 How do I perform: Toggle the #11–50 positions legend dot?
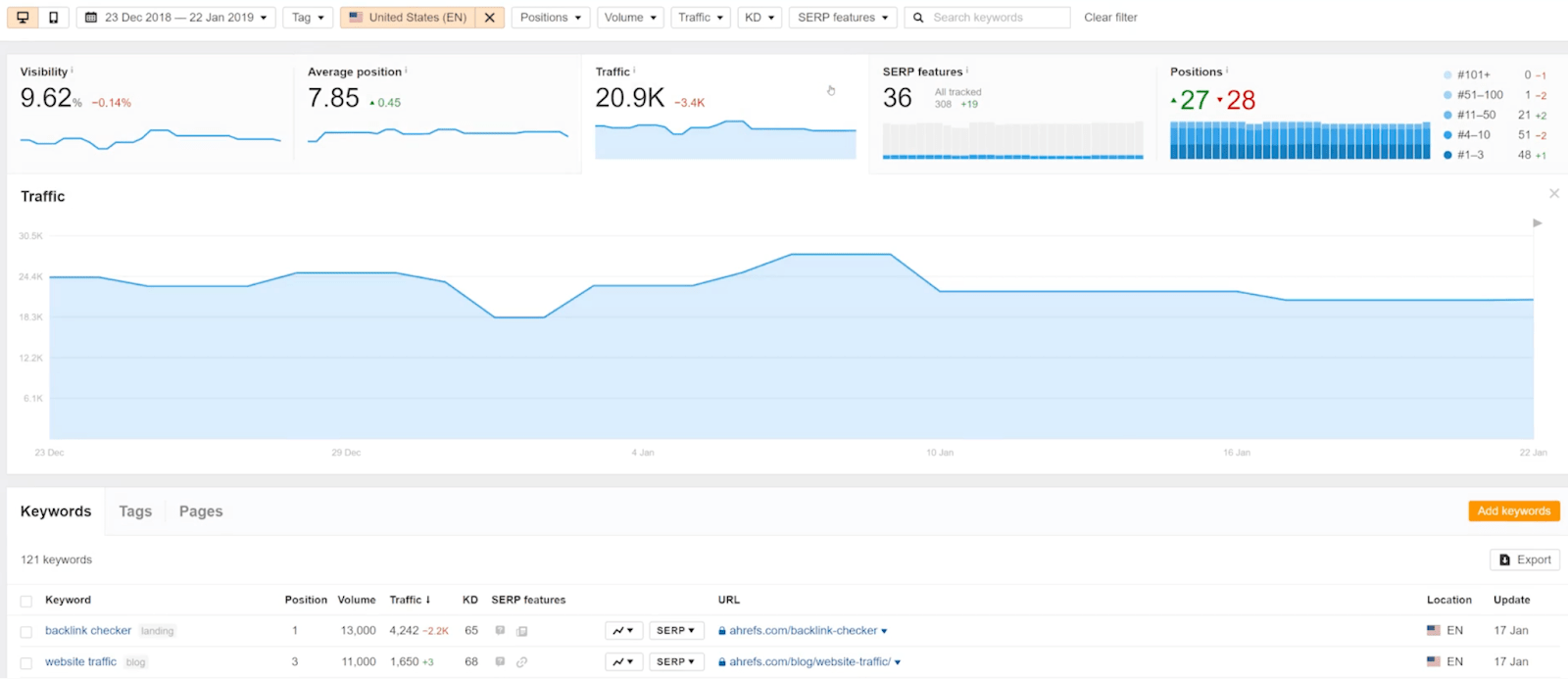click(x=1447, y=115)
